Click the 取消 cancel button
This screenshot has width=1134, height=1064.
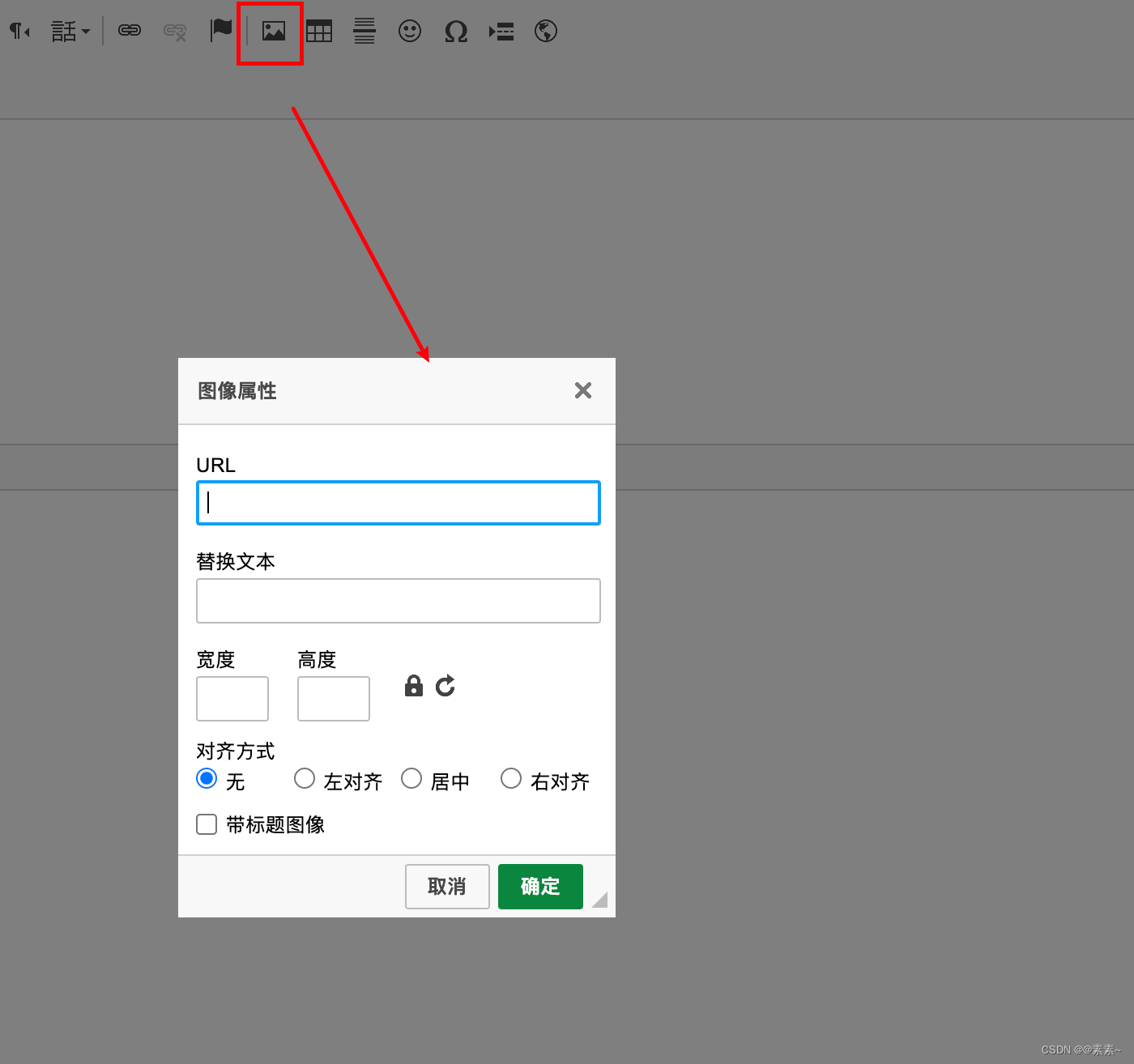click(447, 887)
